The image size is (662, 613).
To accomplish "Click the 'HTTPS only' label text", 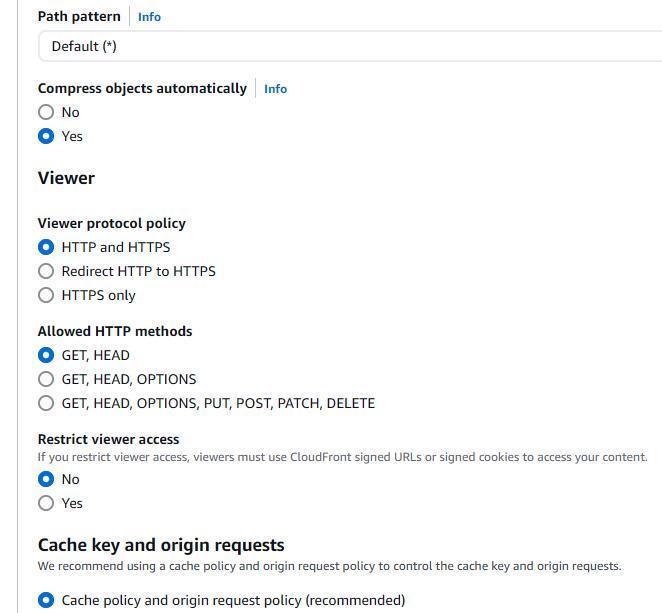I will tap(98, 295).
